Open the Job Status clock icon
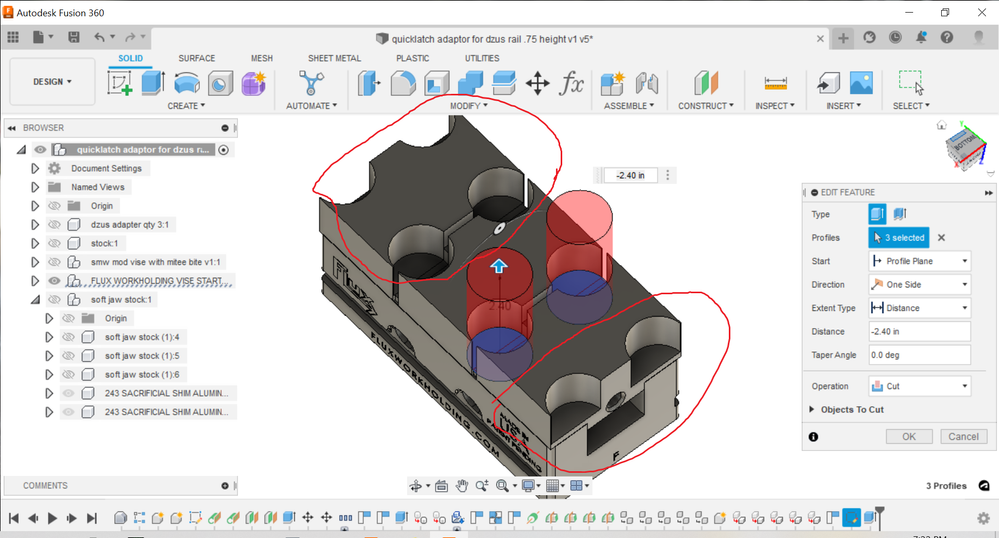Viewport: 999px width, 538px height. point(895,38)
